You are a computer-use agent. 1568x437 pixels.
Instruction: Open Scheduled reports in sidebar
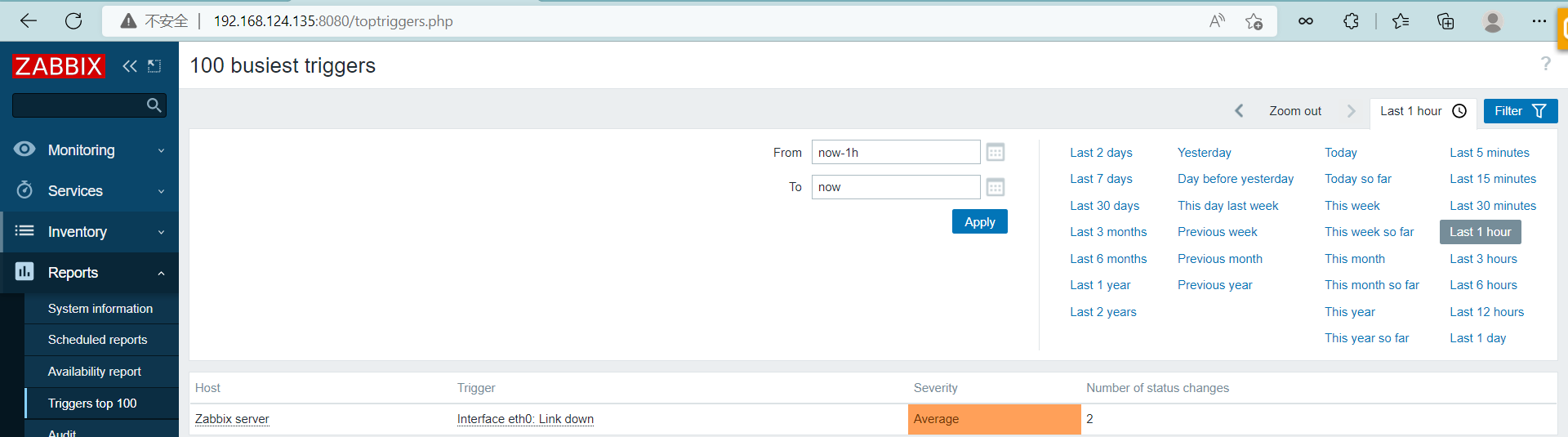(x=98, y=340)
